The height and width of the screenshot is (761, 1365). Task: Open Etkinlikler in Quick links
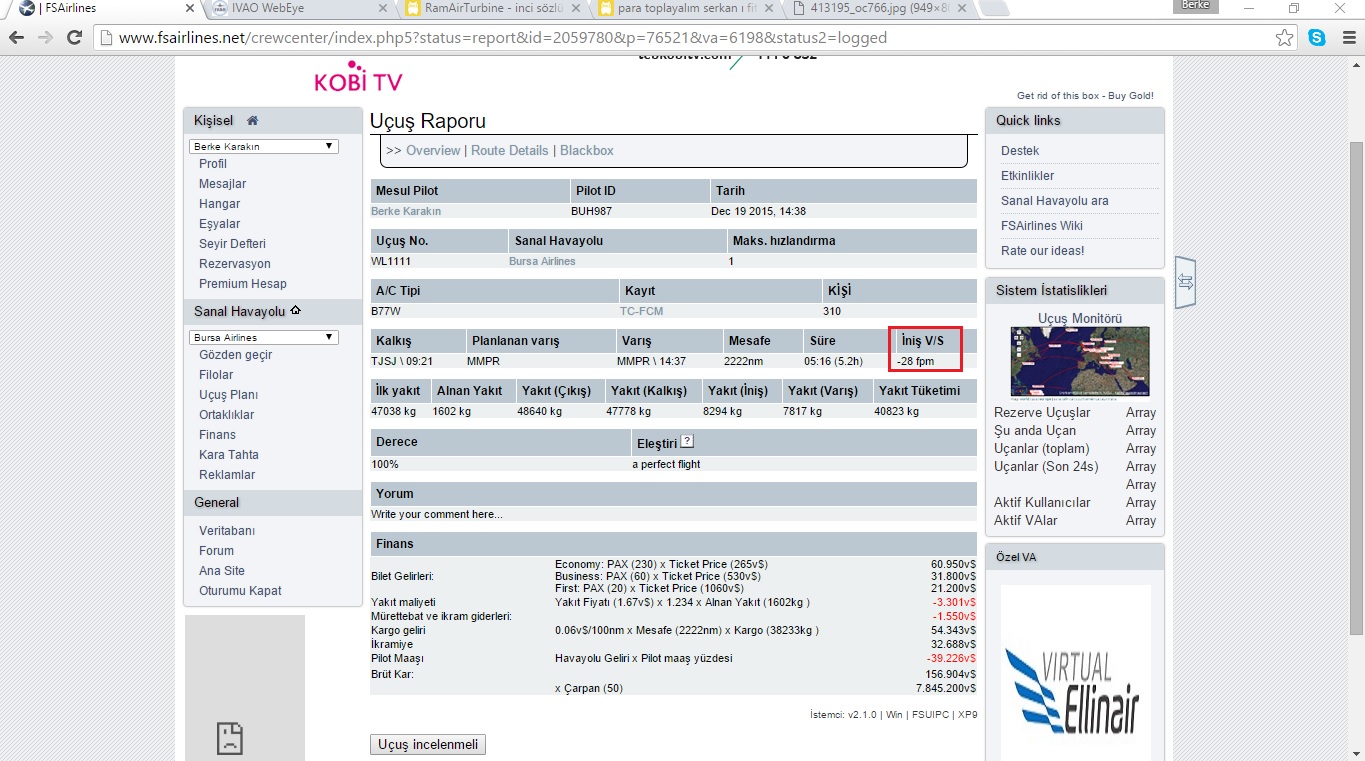coord(1028,176)
